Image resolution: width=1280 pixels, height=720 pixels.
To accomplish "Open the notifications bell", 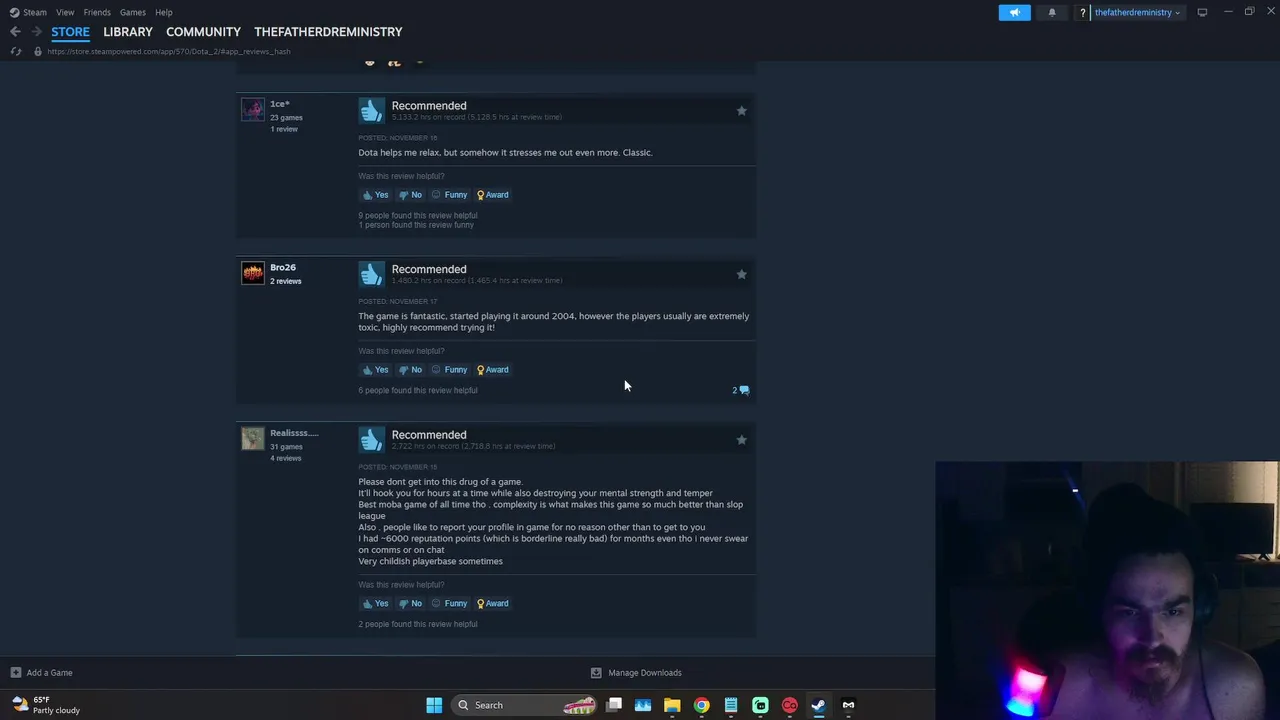I will [x=1052, y=12].
